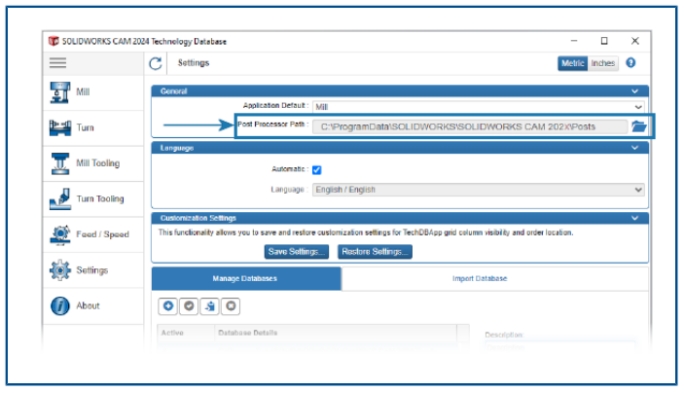Open the Language English dropdown

(478, 190)
